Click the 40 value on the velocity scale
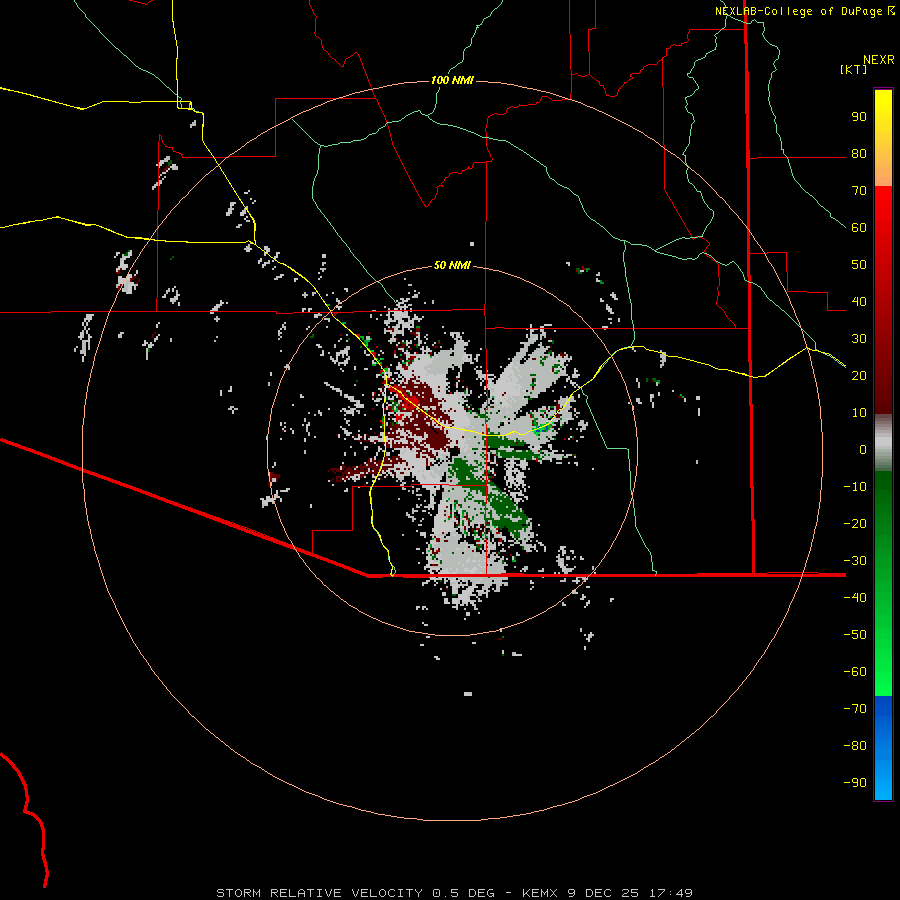Image resolution: width=900 pixels, height=900 pixels. [x=859, y=301]
